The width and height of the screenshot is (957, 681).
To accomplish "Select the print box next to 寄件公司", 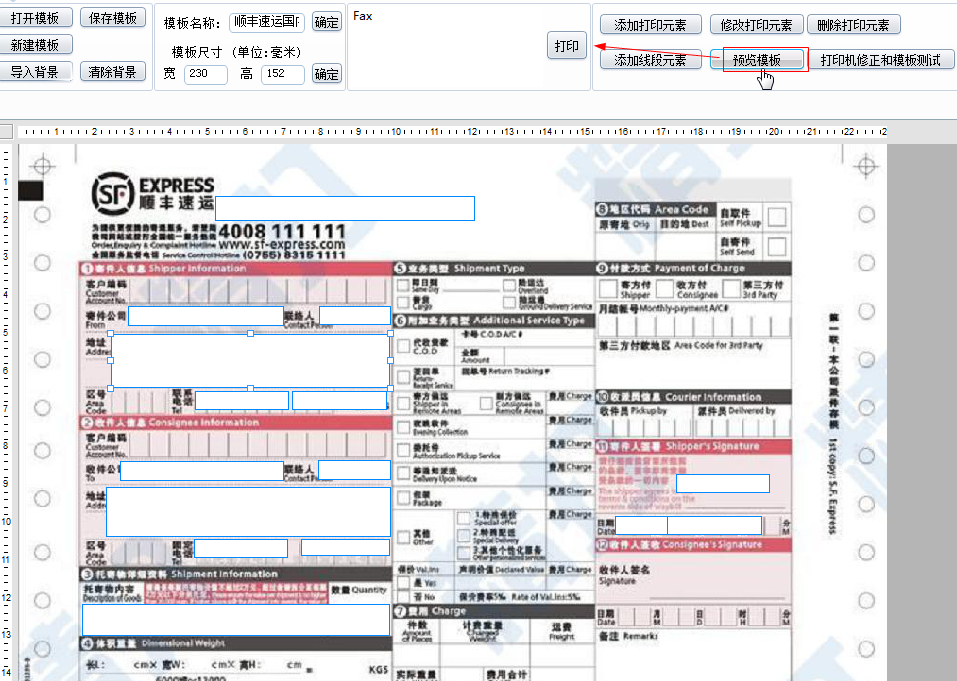I will pos(206,315).
